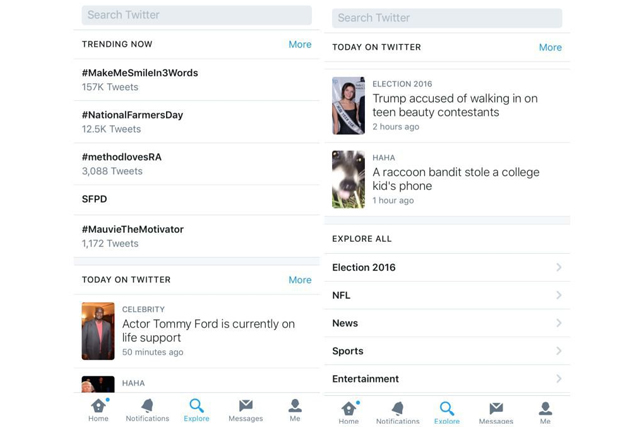
Task: Open raccoon bandit stole phone story
Action: (x=447, y=179)
